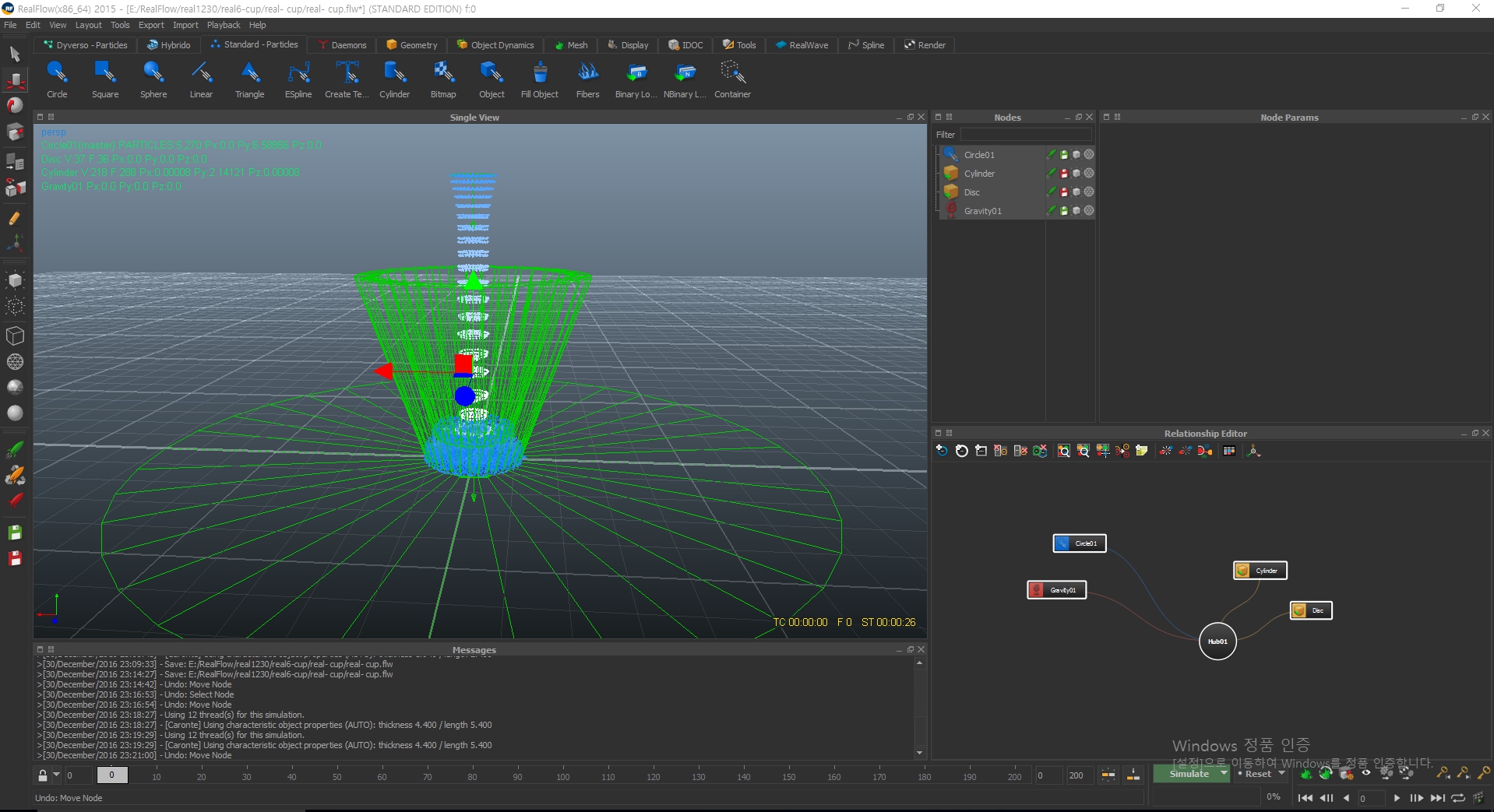Viewport: 1494px width, 812px height.
Task: Toggle the loop playback button
Action: coord(1458,798)
